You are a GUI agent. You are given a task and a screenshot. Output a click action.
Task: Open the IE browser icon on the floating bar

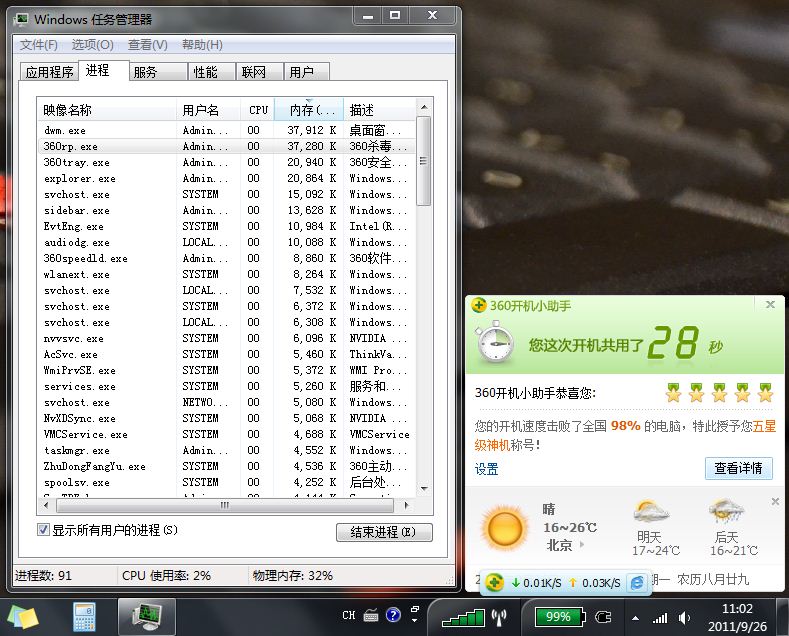pos(636,583)
